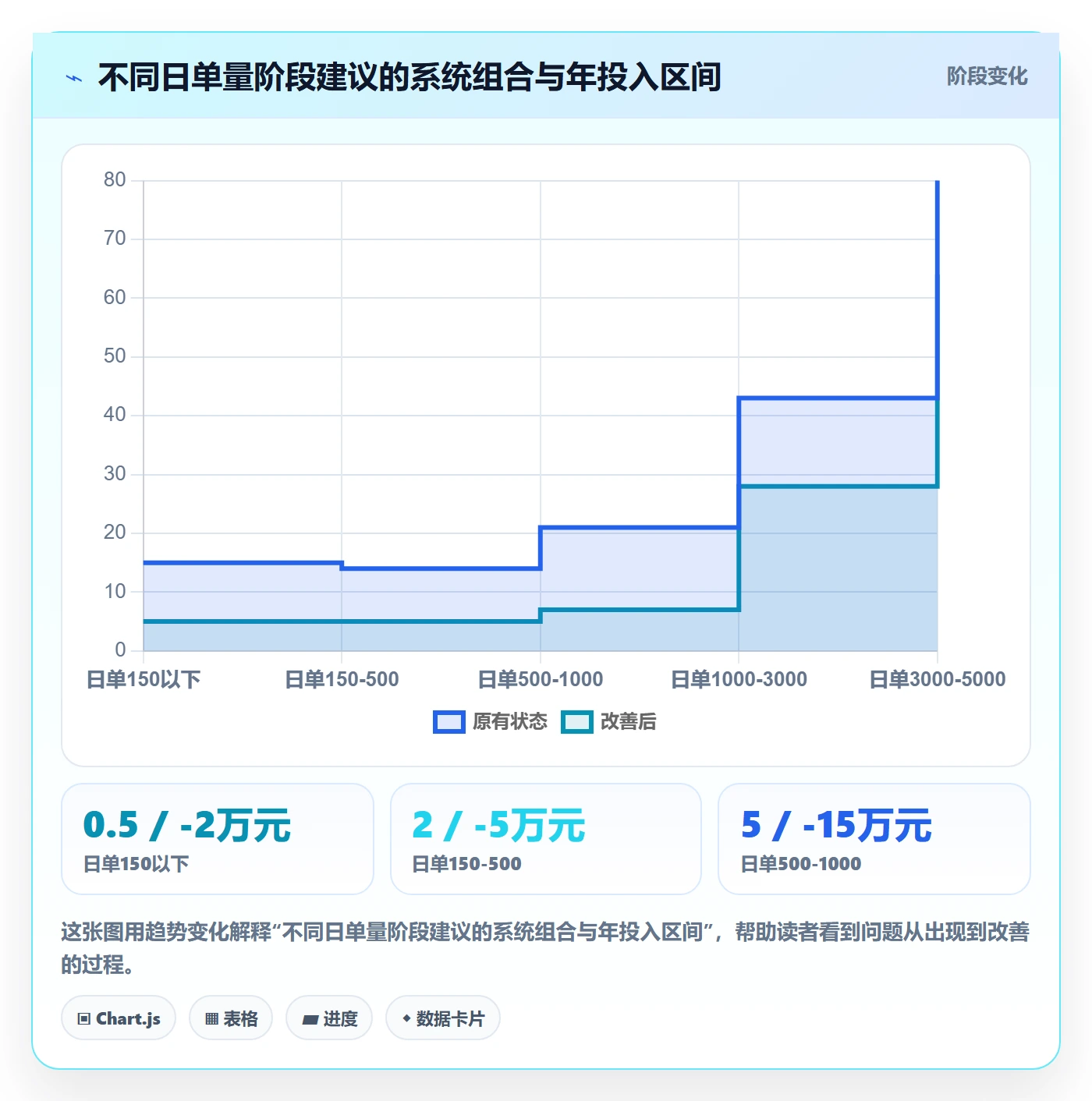Viewport: 1092px width, 1101px height.
Task: Toggle the 改善后 legend item
Action: pos(609,722)
